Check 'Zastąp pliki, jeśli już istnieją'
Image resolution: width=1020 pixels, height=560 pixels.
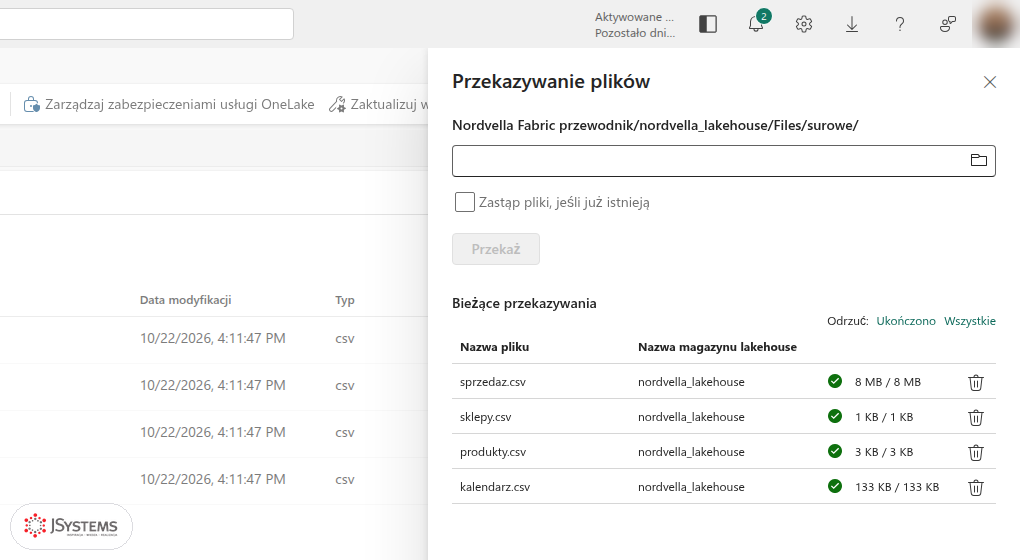pos(464,202)
